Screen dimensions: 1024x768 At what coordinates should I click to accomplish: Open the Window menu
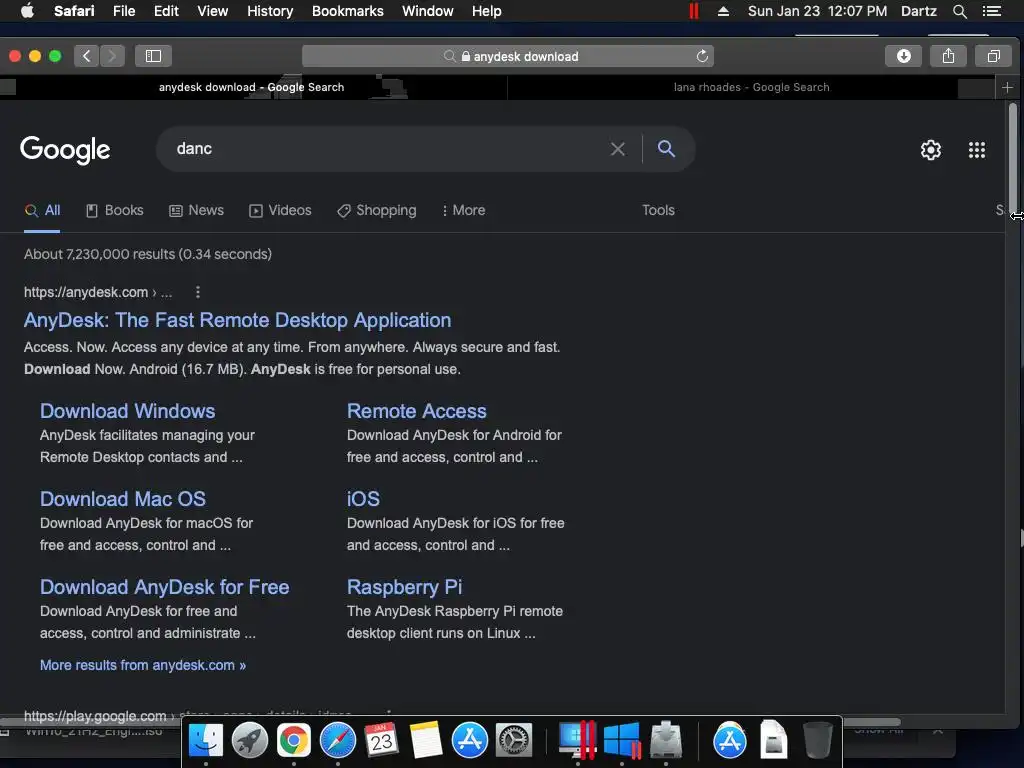tap(427, 11)
